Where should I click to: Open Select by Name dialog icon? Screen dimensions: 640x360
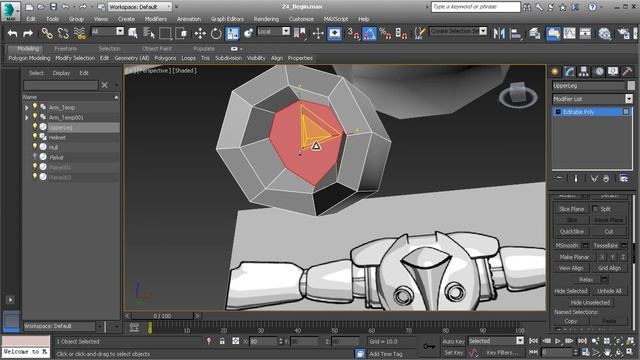[149, 33]
